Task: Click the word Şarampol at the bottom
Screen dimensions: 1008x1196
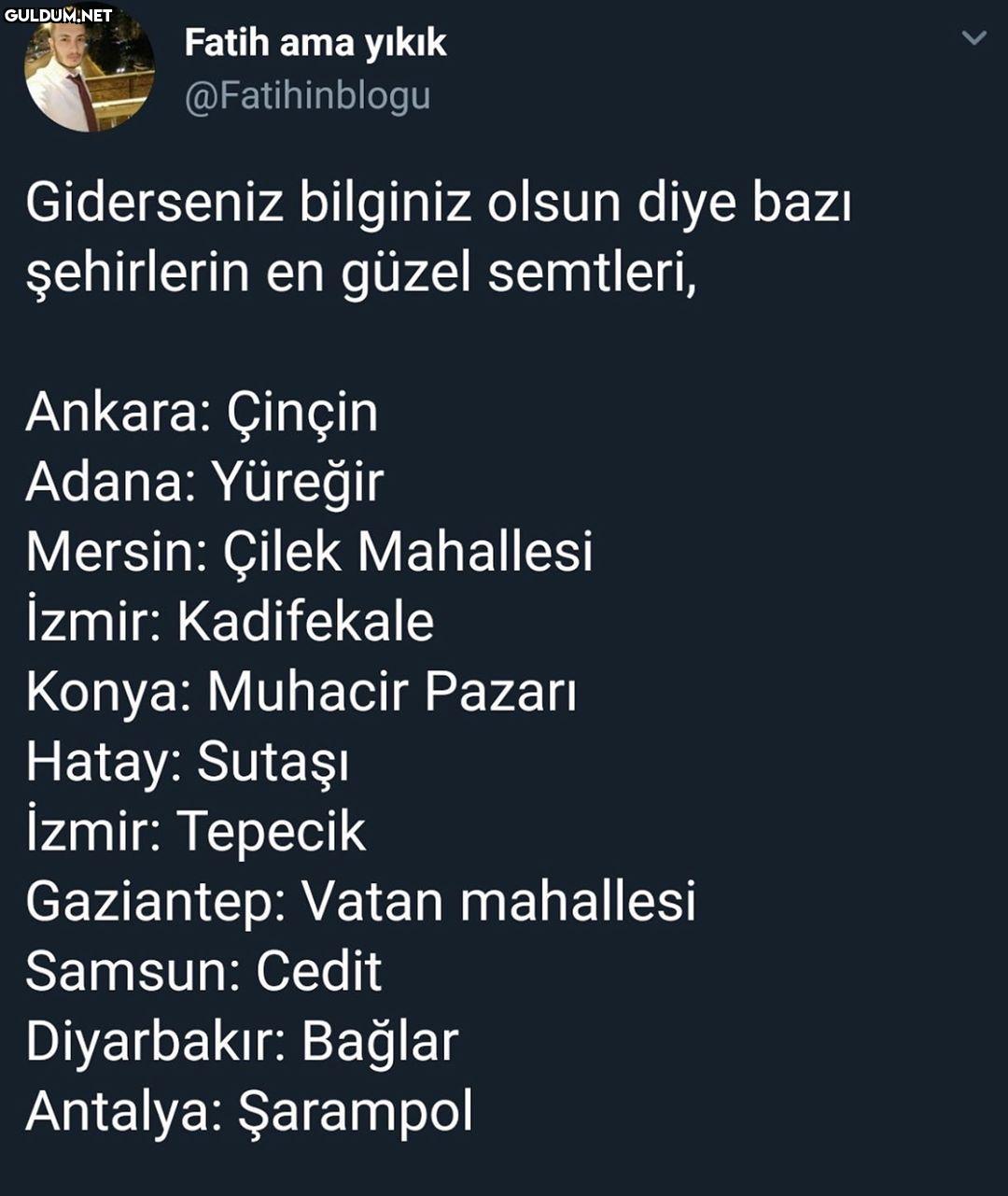Action: click(x=356, y=1112)
